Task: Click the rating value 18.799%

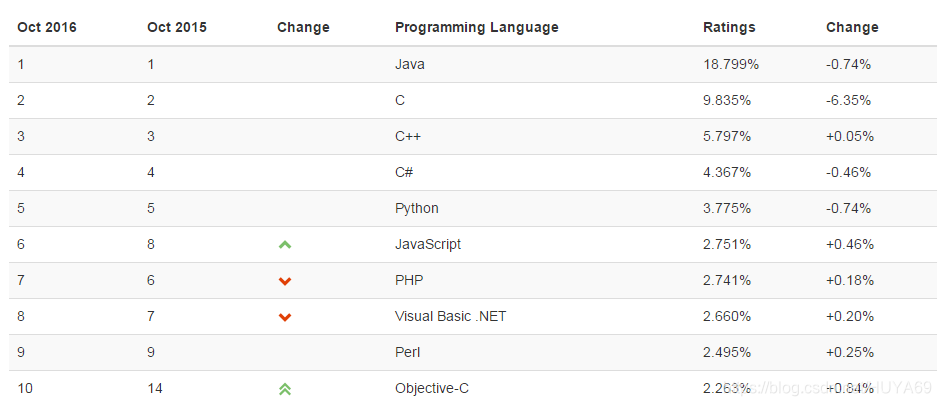Action: [x=731, y=64]
